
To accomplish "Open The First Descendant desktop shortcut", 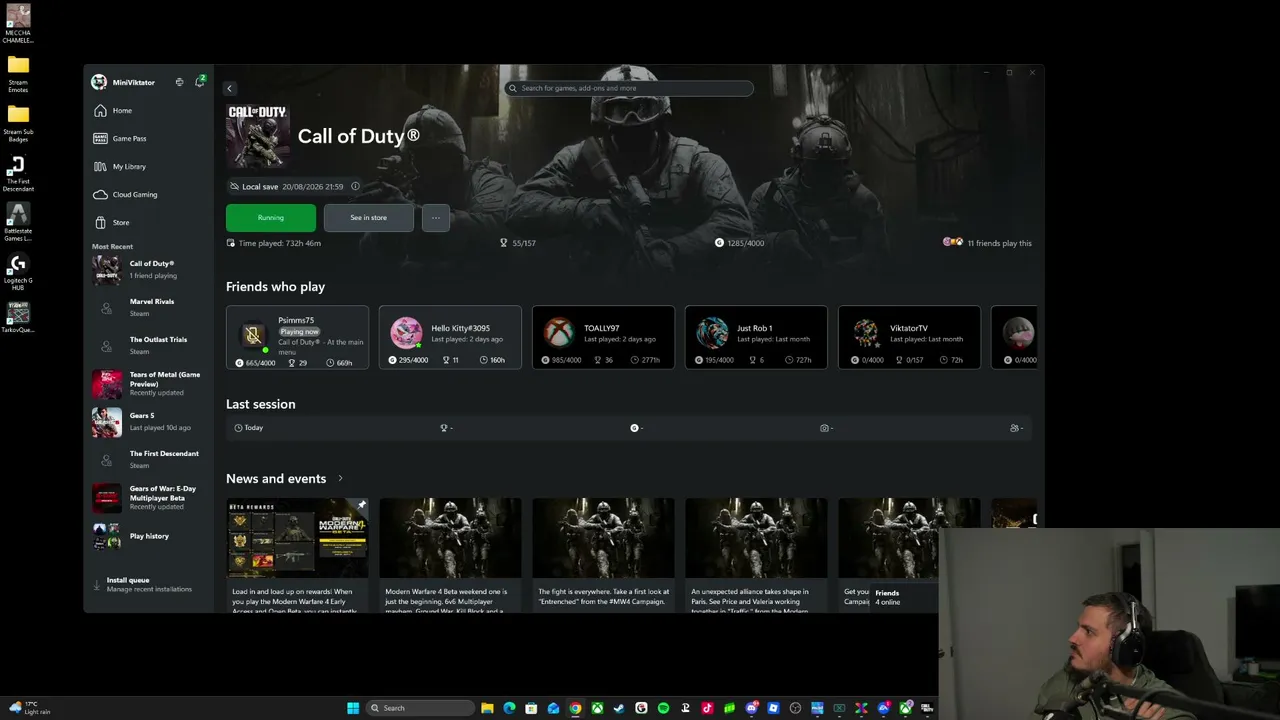I will [18, 173].
